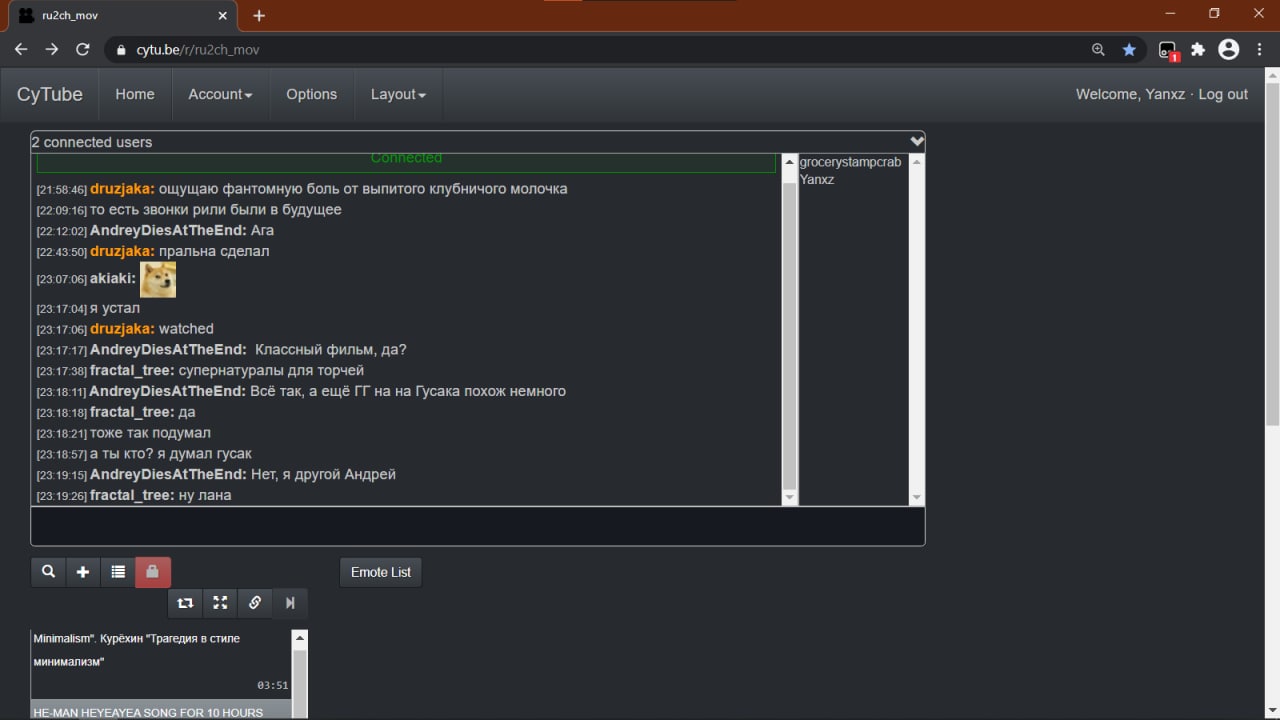Select the ru2ch_mov browser tab
The height and width of the screenshot is (720, 1280).
point(125,16)
